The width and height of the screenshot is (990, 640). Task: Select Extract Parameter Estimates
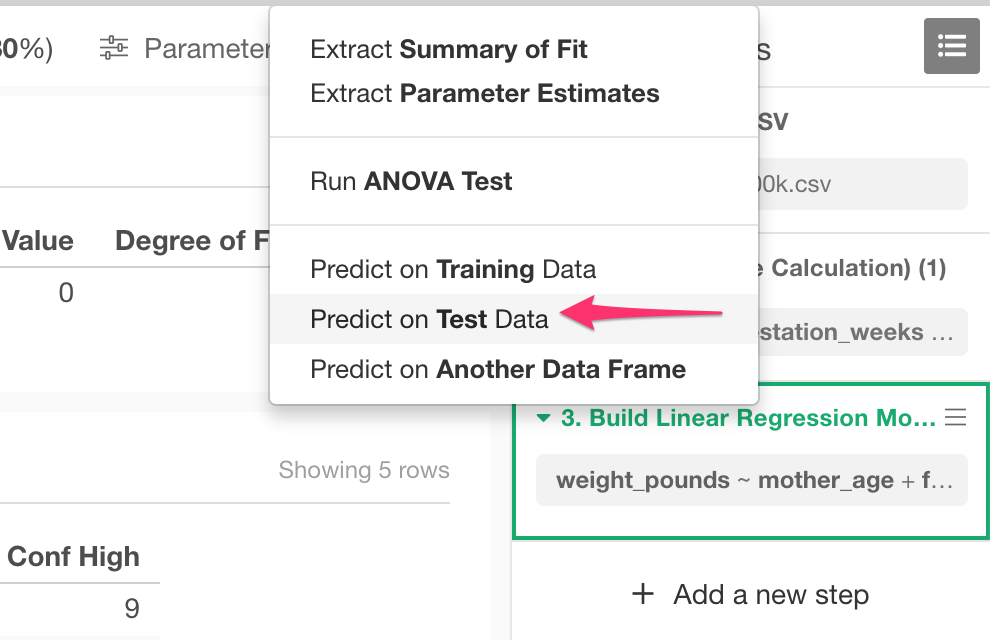(484, 93)
